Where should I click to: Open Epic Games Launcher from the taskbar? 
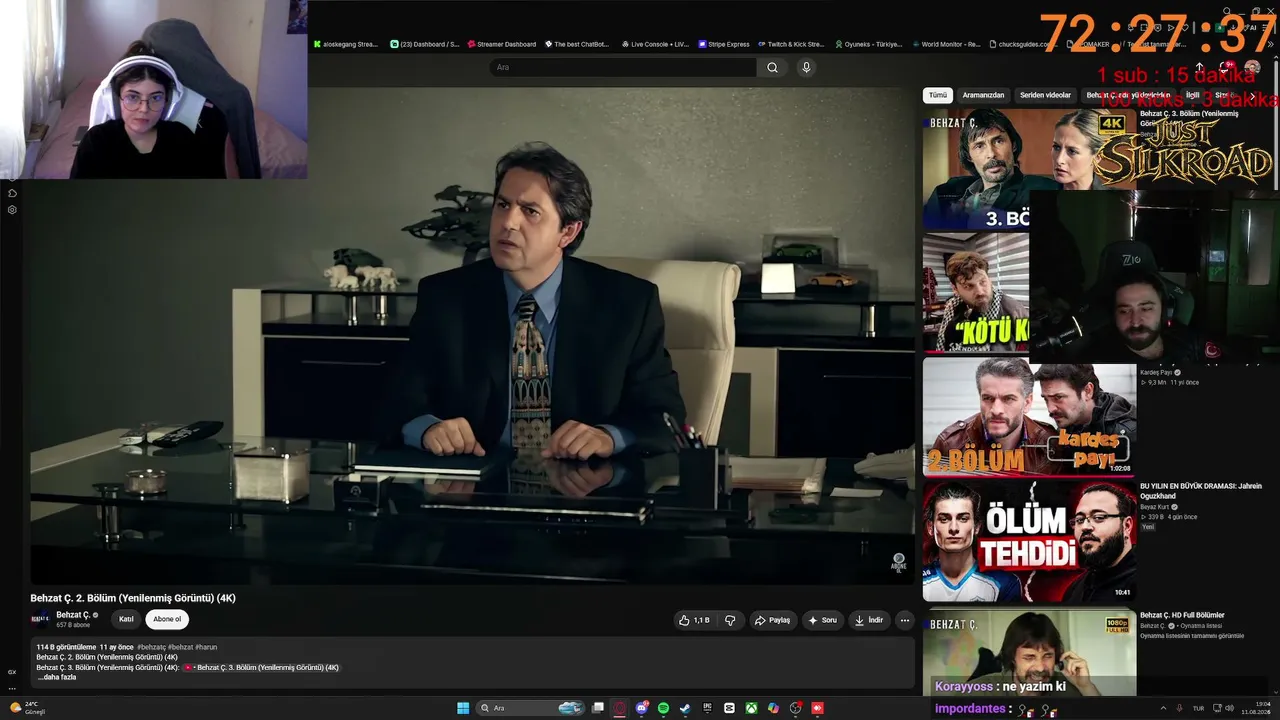click(707, 708)
